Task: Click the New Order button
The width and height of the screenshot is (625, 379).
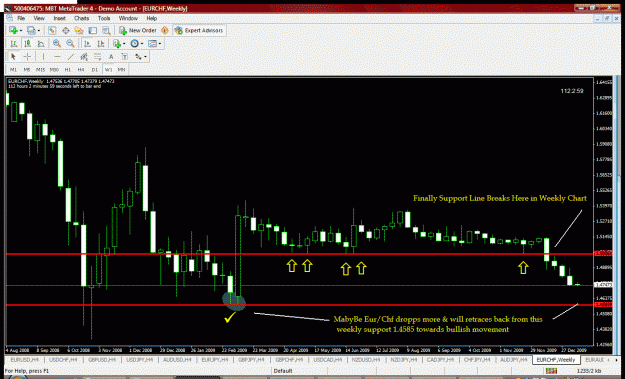Action: tap(138, 30)
